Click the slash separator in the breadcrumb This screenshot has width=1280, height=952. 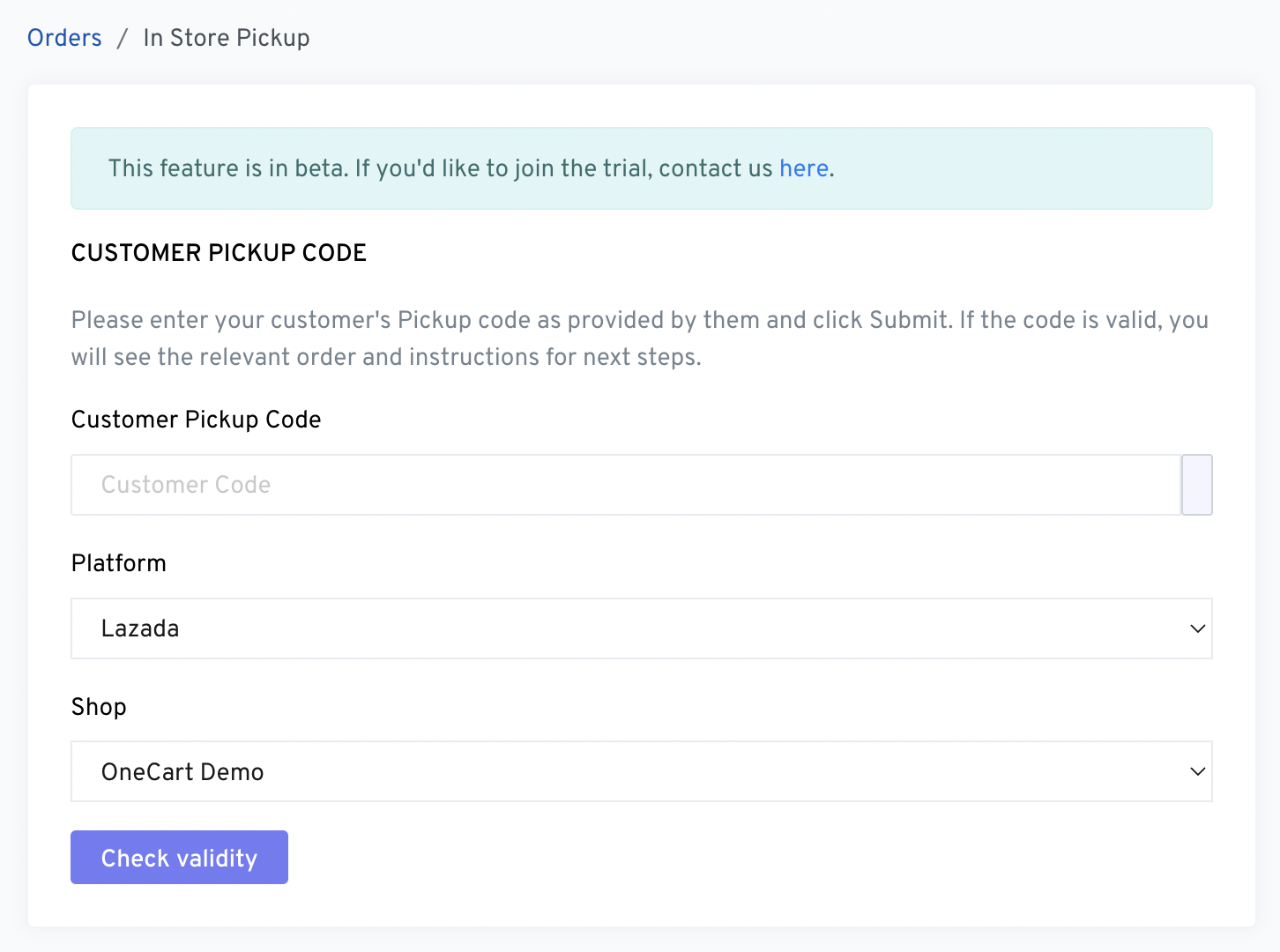click(x=123, y=38)
